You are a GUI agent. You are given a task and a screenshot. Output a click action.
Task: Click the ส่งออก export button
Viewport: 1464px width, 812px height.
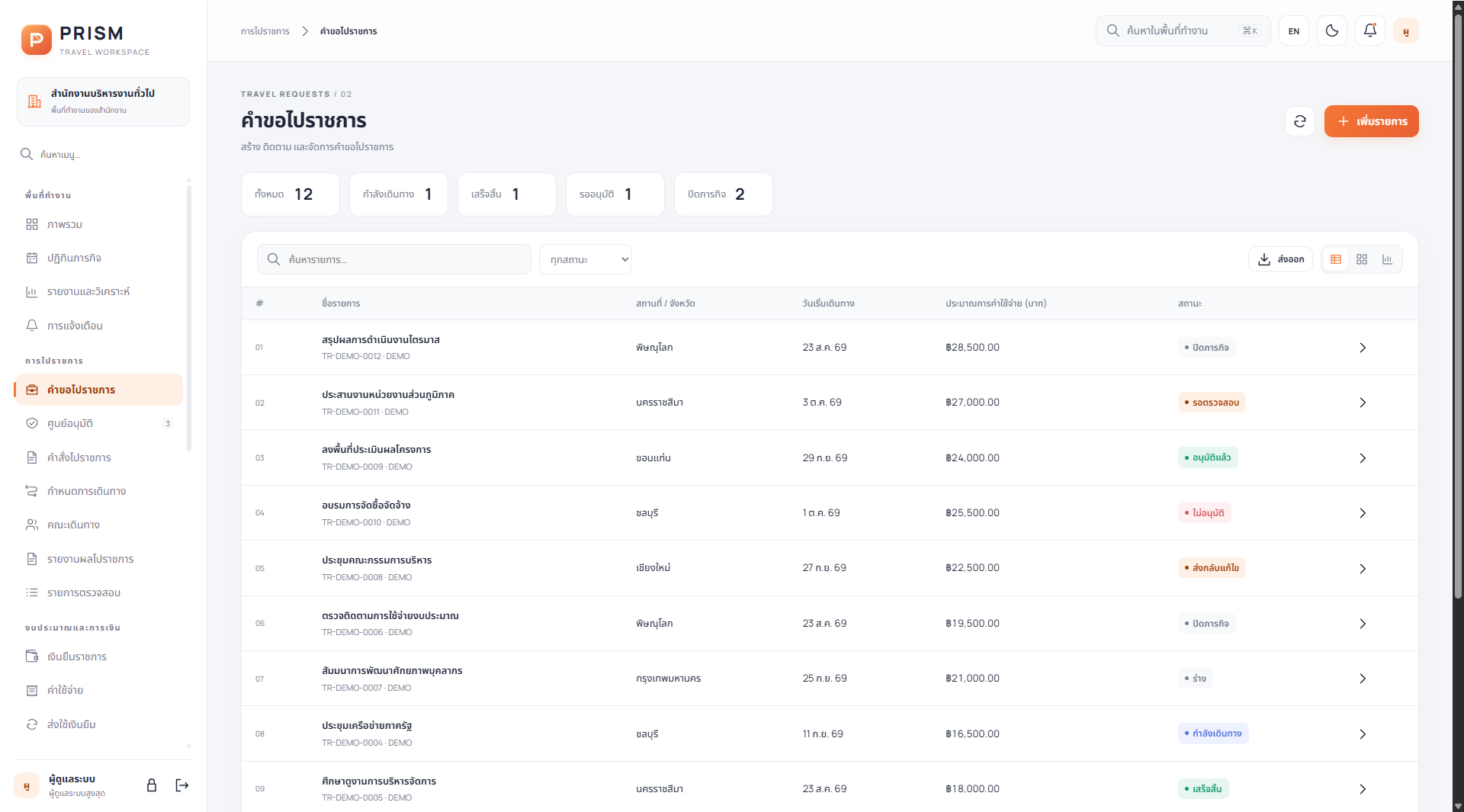click(1280, 259)
